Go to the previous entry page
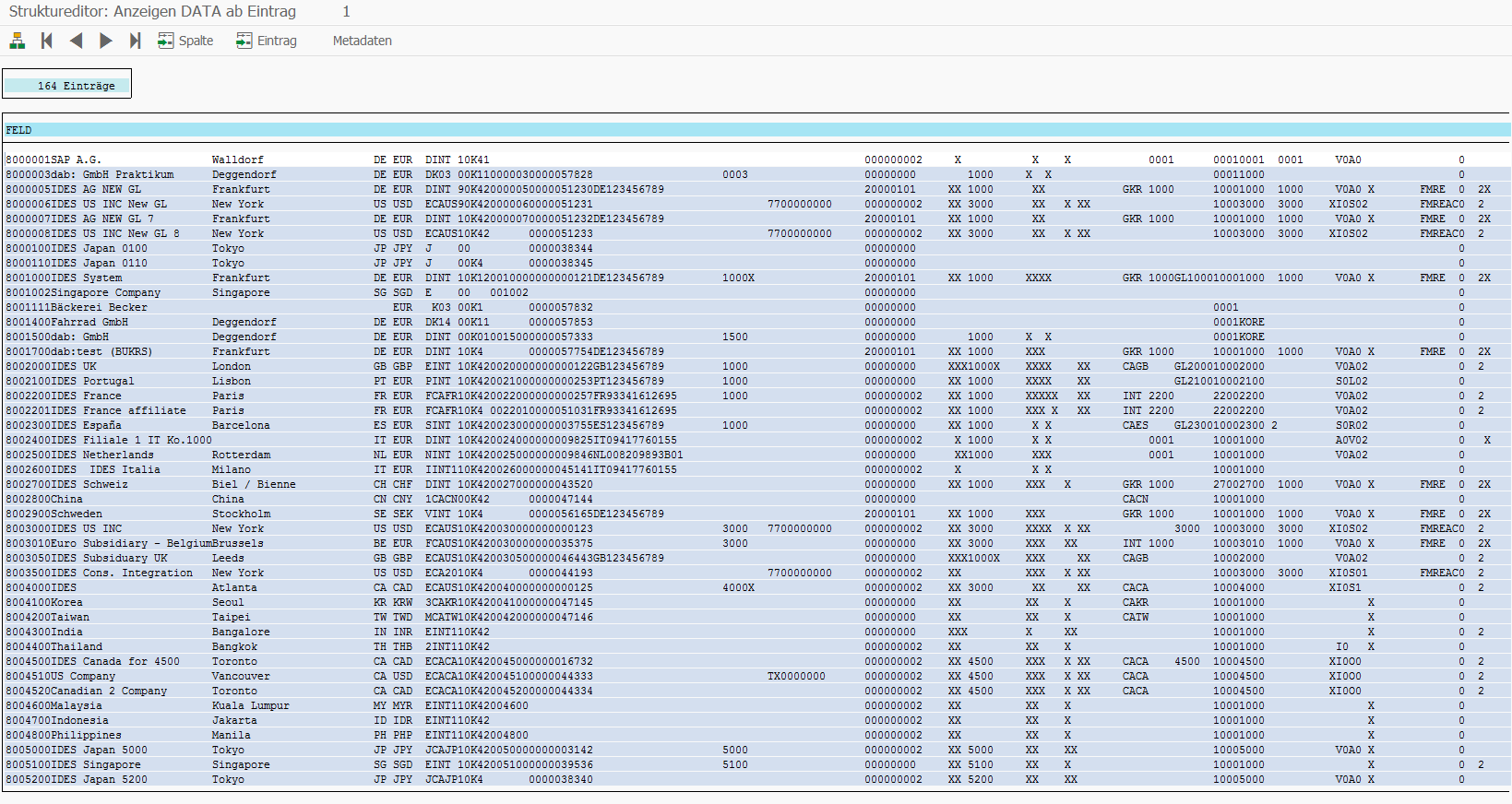 (77, 41)
